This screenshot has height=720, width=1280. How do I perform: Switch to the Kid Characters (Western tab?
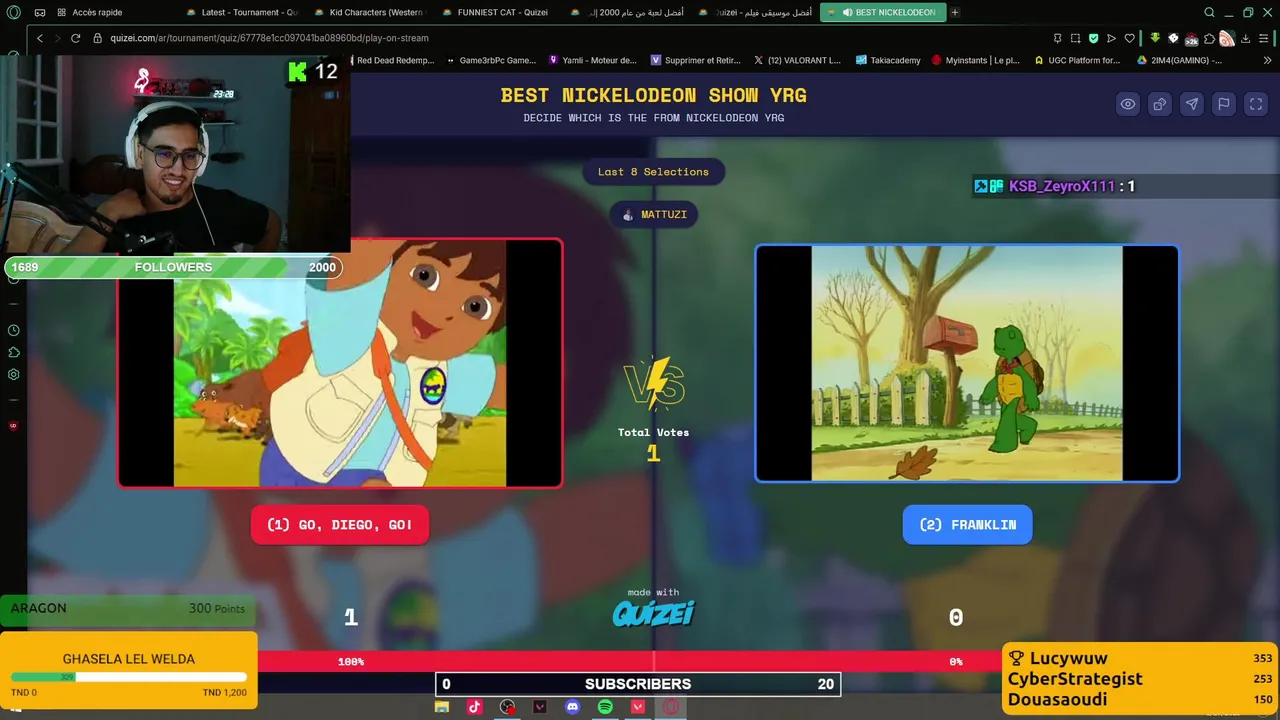[369, 13]
